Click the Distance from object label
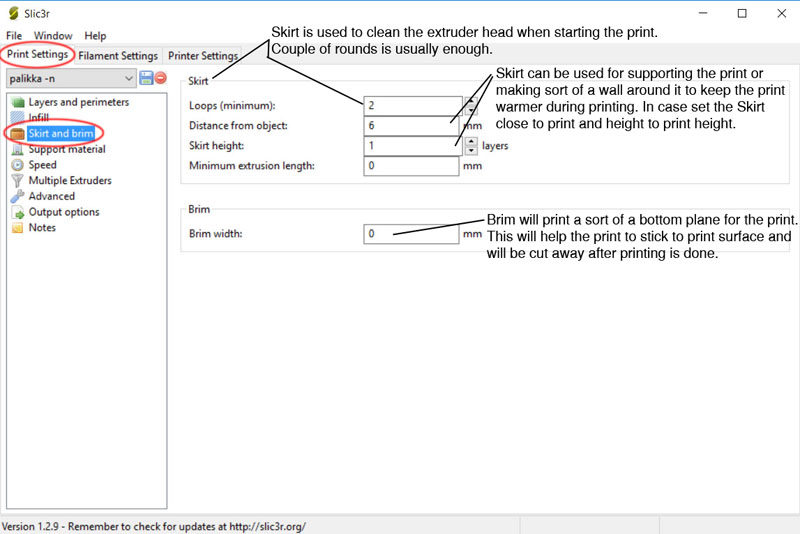Image resolution: width=800 pixels, height=534 pixels. pyautogui.click(x=238, y=125)
